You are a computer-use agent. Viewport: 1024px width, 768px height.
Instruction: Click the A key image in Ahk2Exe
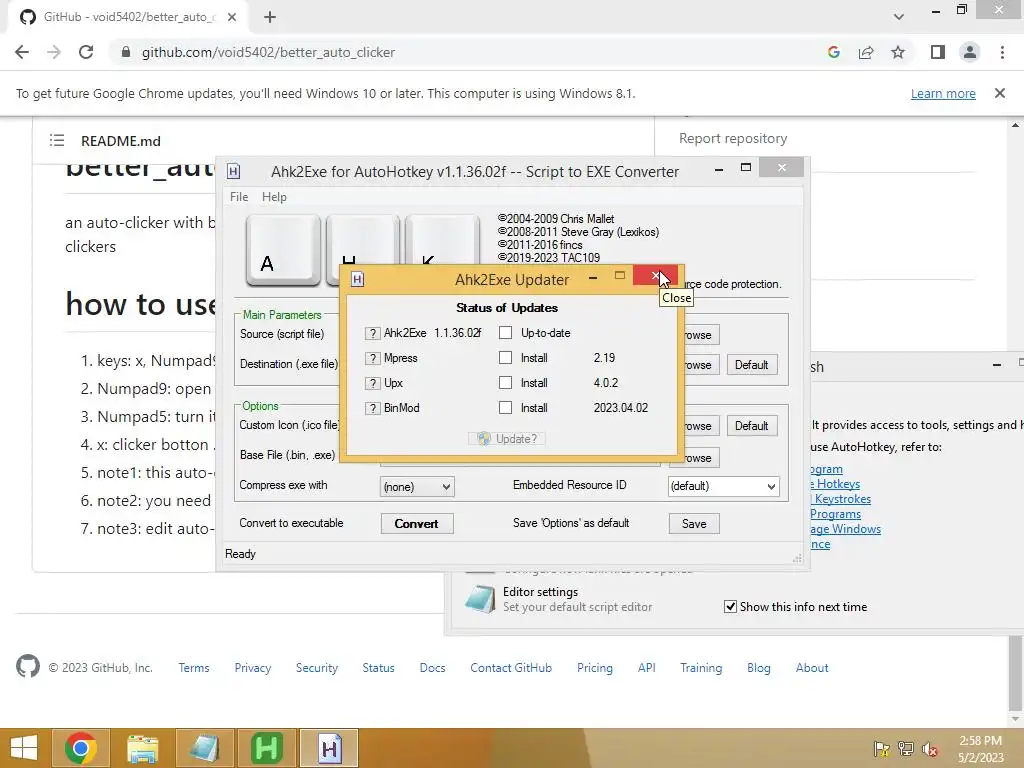[x=283, y=251]
